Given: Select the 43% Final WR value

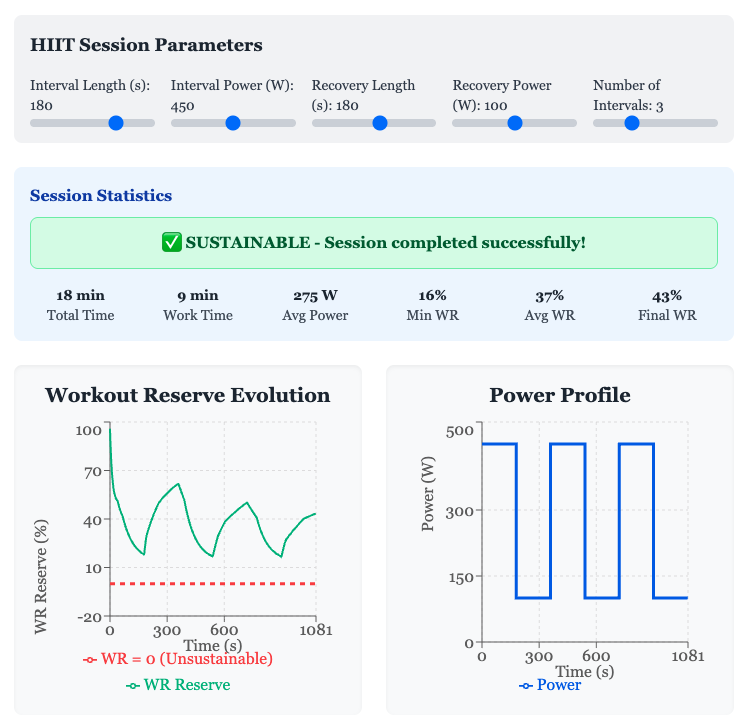Looking at the screenshot, I should (667, 296).
